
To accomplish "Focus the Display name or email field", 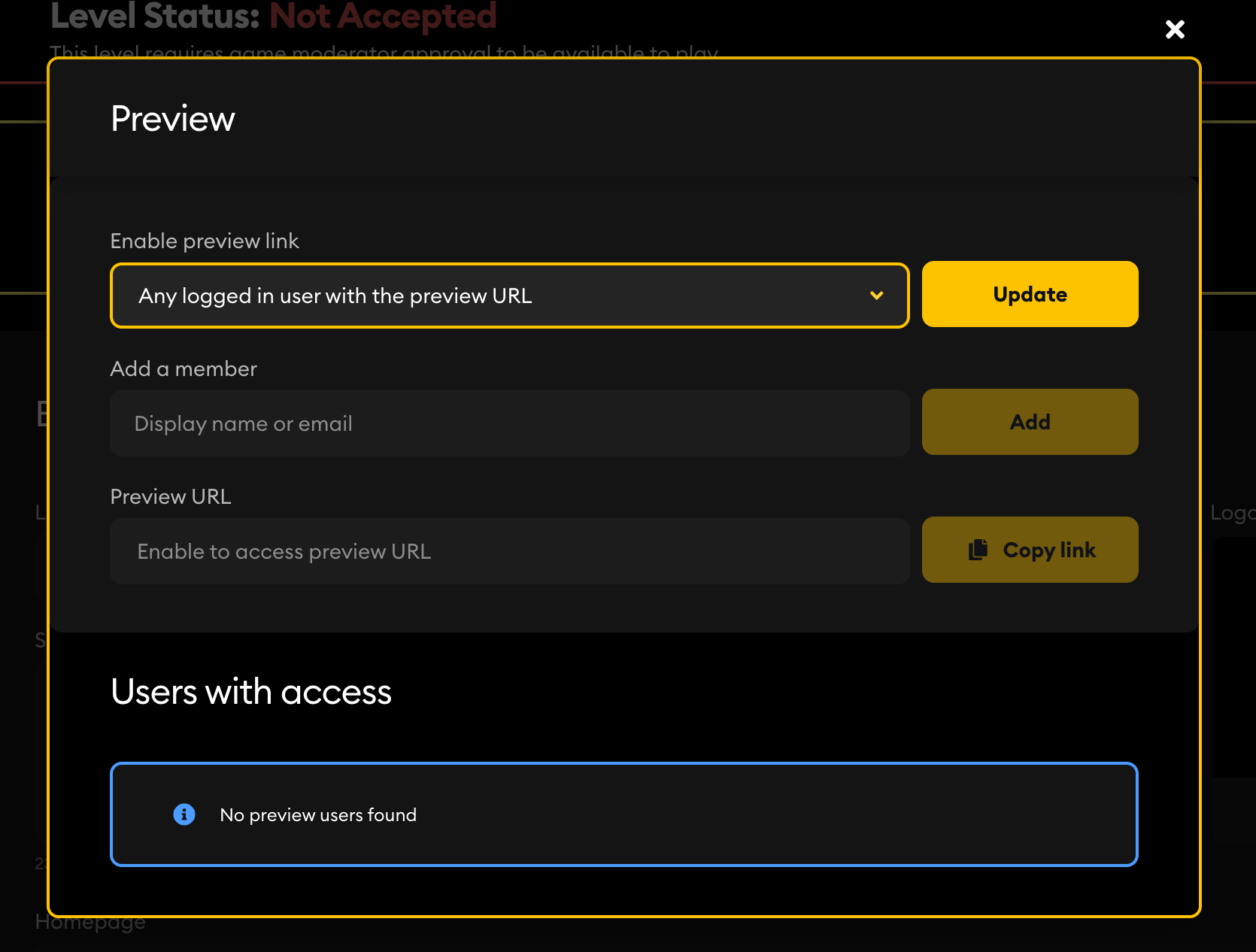I will click(x=508, y=423).
